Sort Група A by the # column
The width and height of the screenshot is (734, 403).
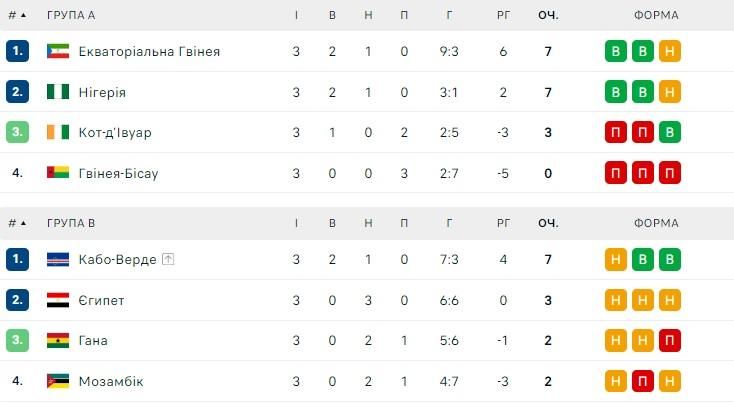tap(17, 15)
